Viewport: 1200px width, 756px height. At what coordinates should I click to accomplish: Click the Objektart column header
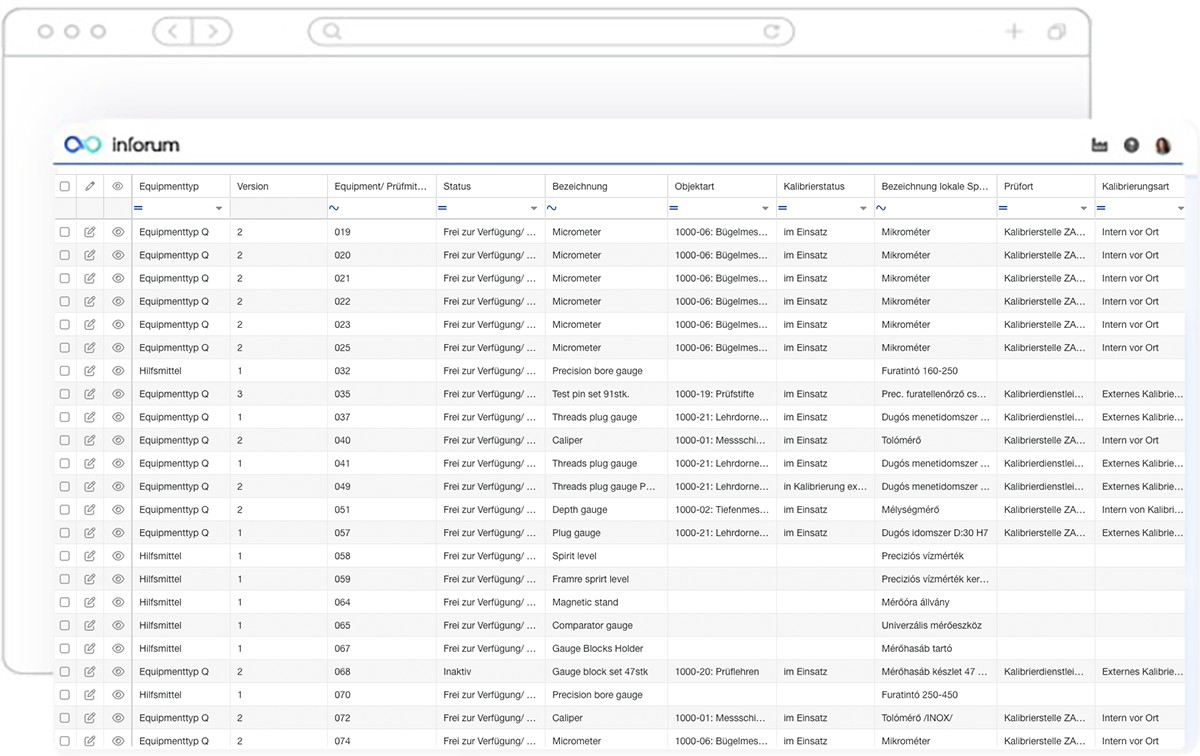tap(696, 187)
